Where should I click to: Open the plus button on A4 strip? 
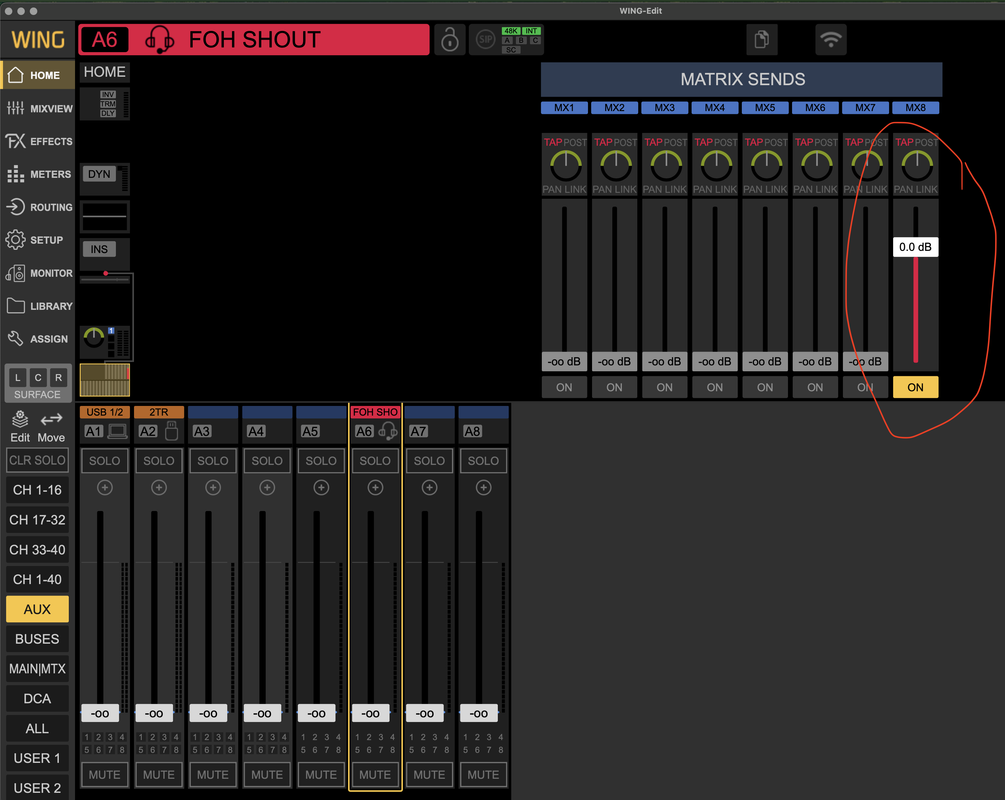pyautogui.click(x=267, y=488)
